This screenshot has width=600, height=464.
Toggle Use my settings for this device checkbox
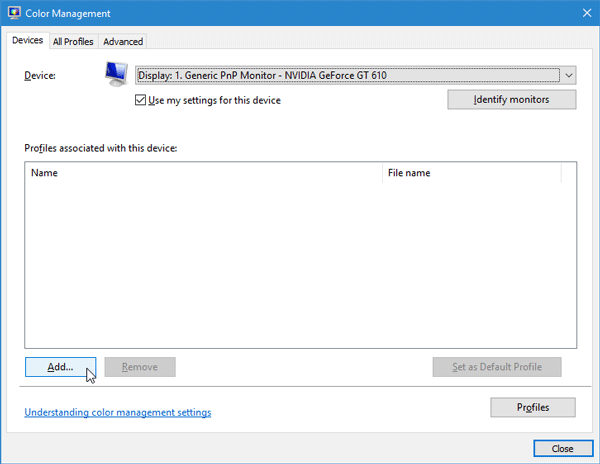pyautogui.click(x=140, y=100)
